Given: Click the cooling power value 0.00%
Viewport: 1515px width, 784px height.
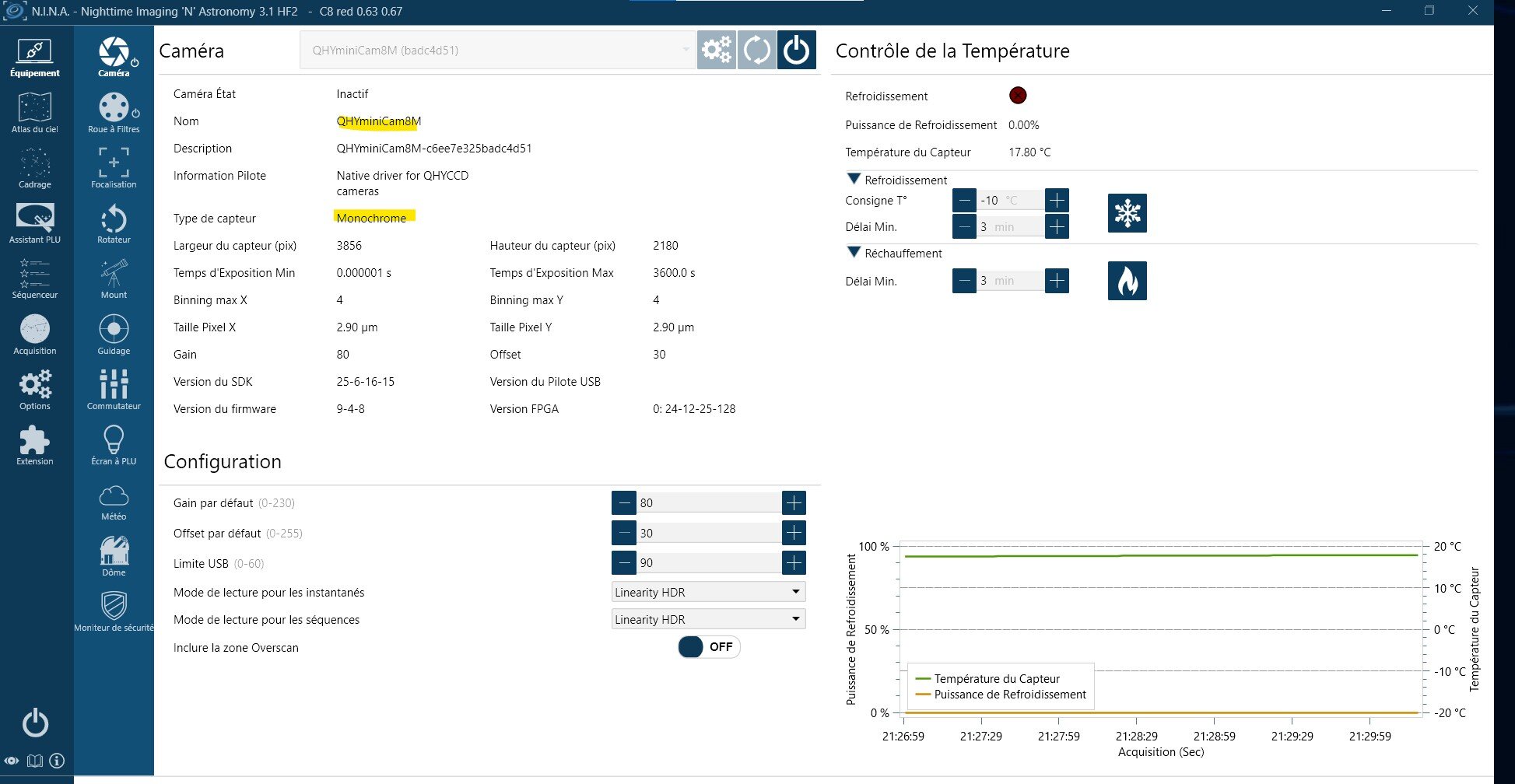Looking at the screenshot, I should coord(1024,125).
